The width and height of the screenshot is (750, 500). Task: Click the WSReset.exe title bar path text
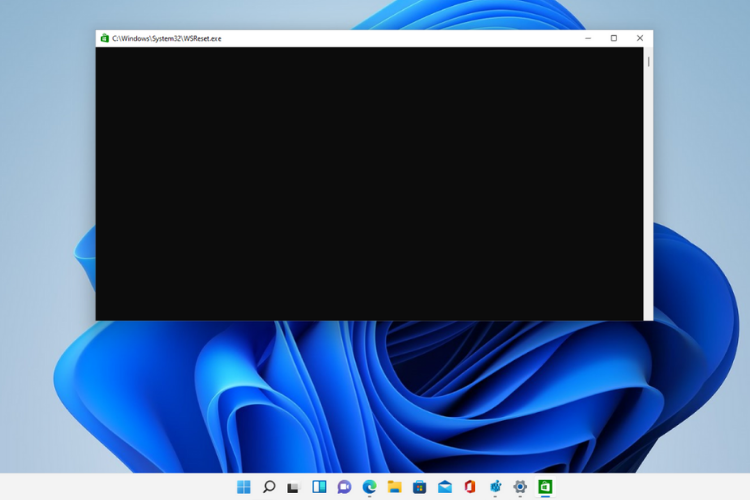(167, 38)
